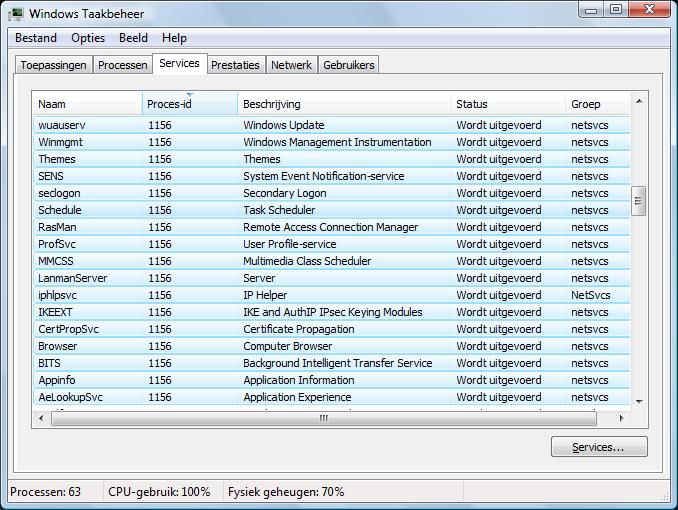The height and width of the screenshot is (510, 678).
Task: Open the Bestand menu
Action: [36, 38]
